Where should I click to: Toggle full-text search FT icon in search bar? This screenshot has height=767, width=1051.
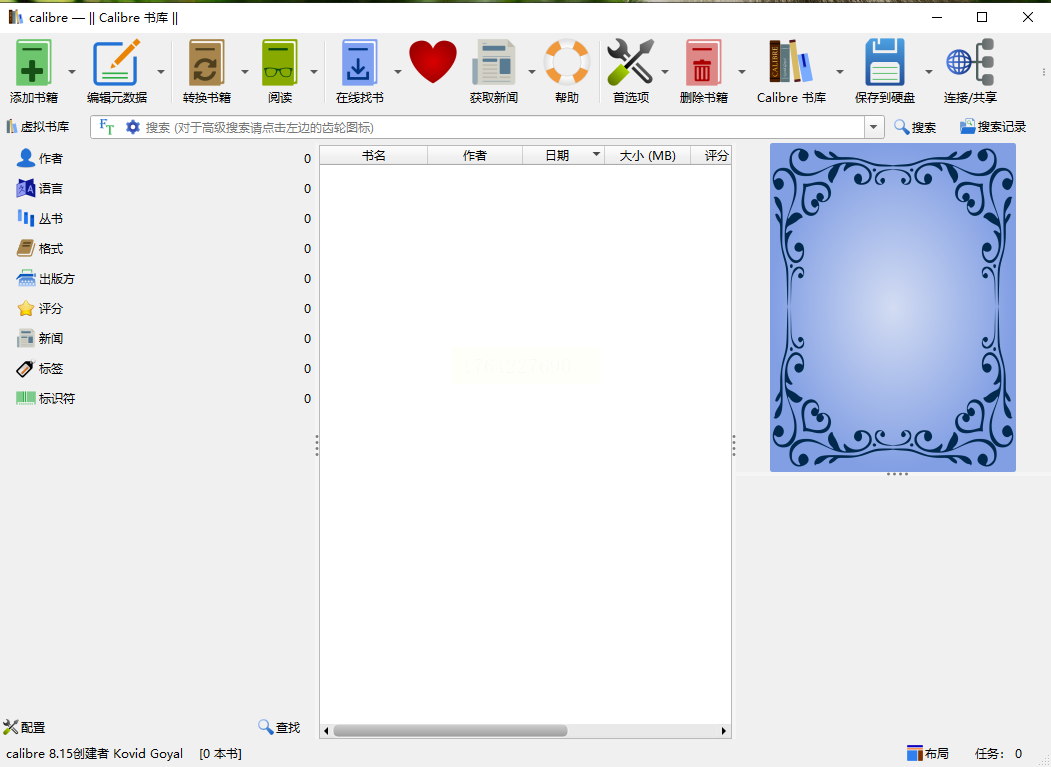click(107, 127)
